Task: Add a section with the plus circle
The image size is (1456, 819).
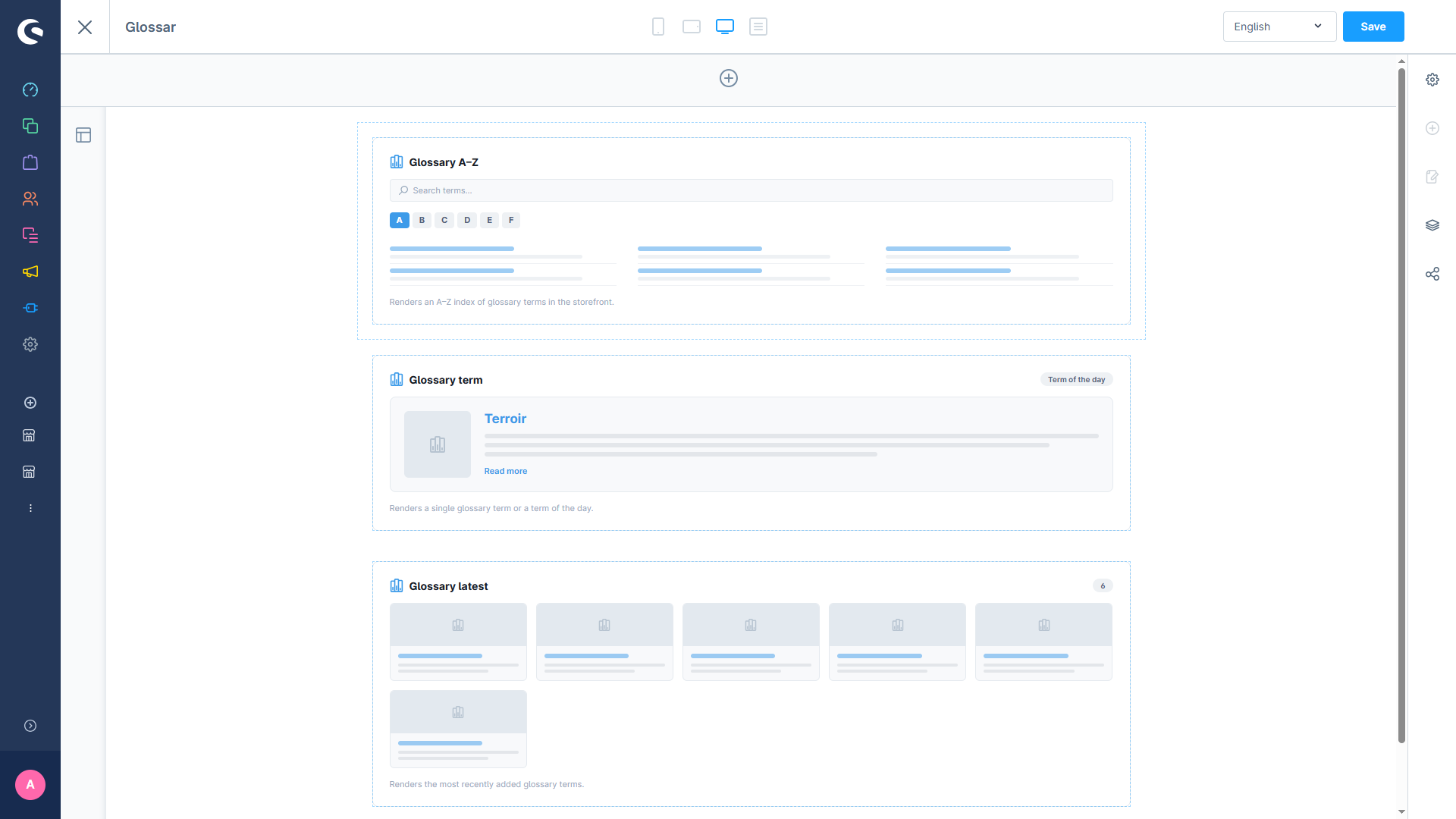Action: pyautogui.click(x=729, y=78)
